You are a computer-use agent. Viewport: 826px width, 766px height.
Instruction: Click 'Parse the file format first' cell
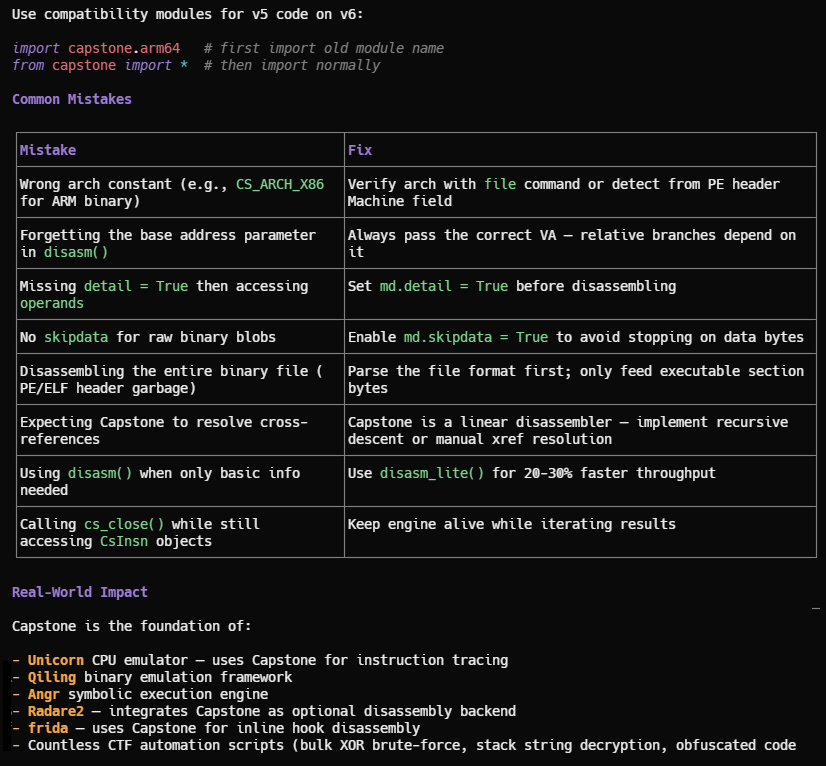(580, 379)
